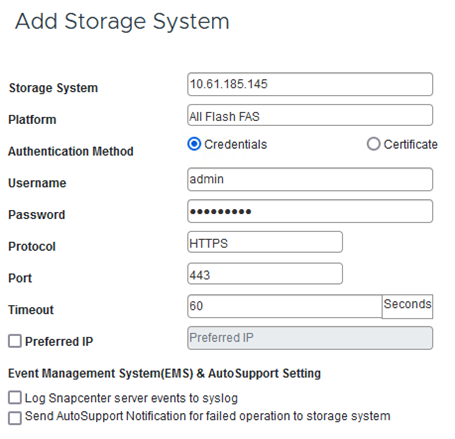Click the Timeout field showing 60

click(285, 306)
